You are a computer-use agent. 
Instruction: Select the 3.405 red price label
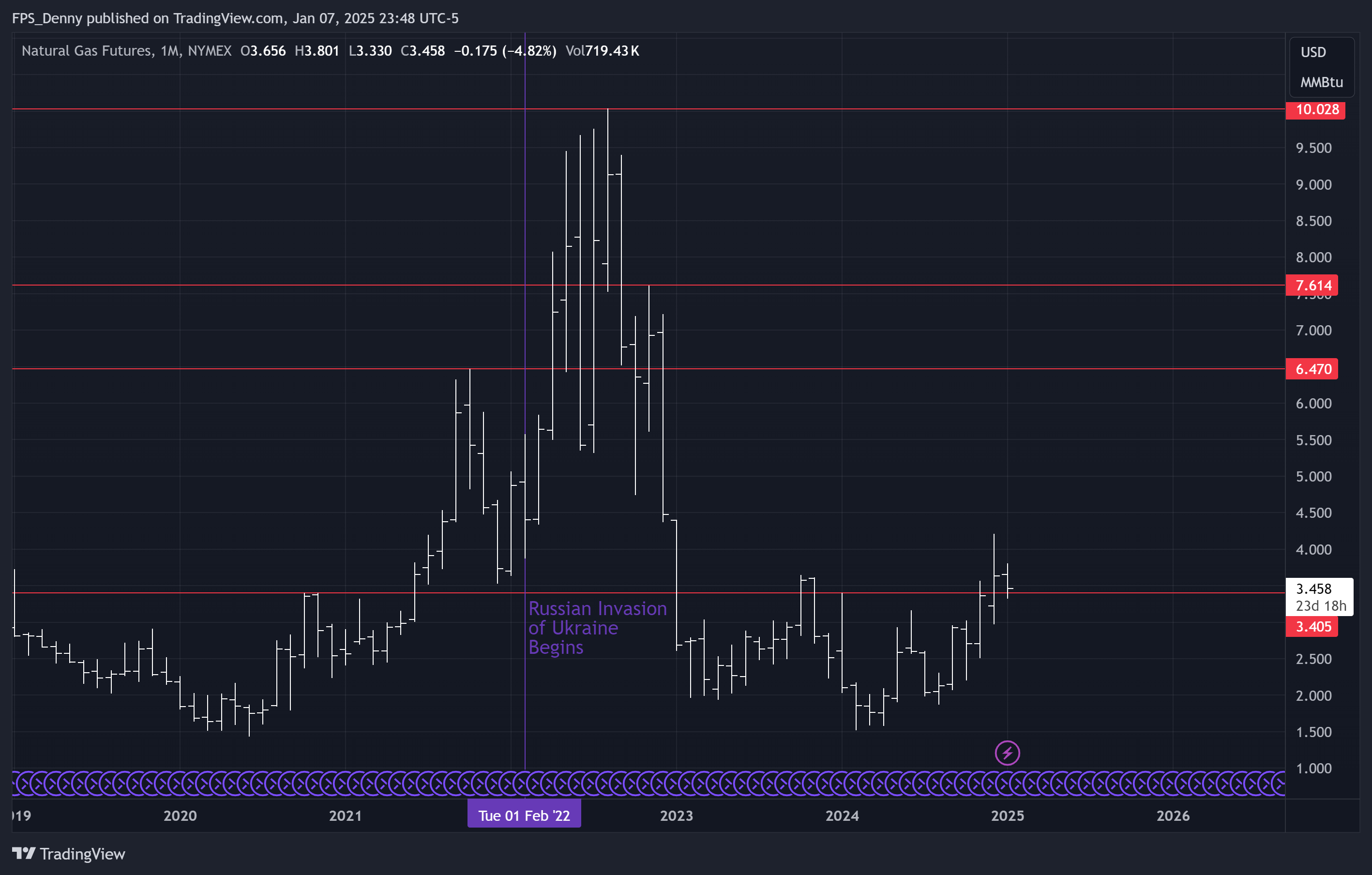1312,627
